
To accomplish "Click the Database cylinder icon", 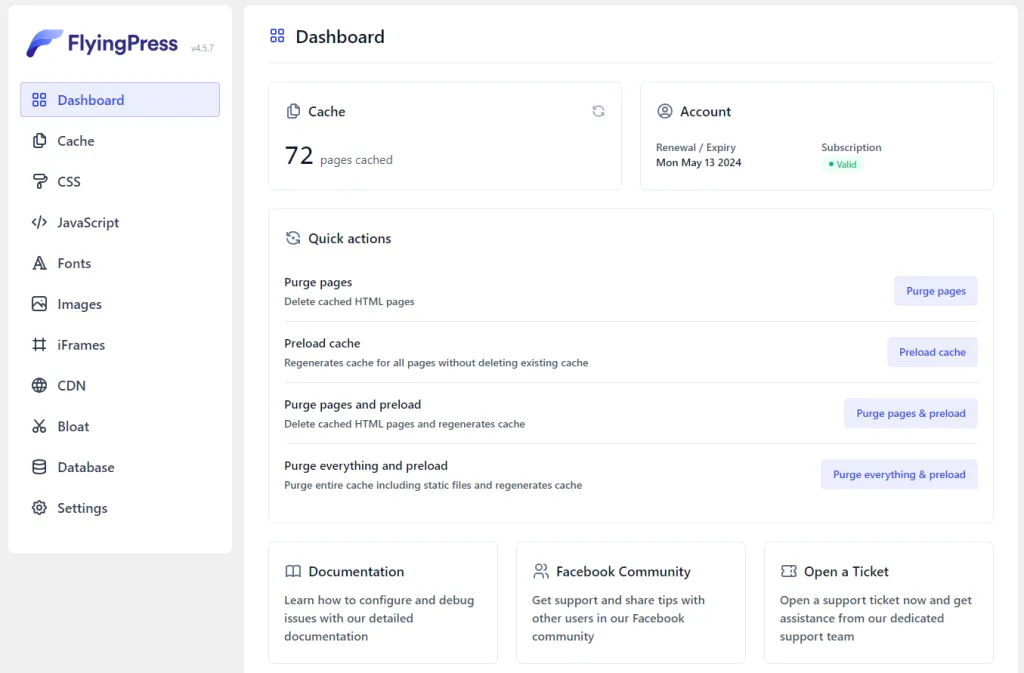I will 39,467.
